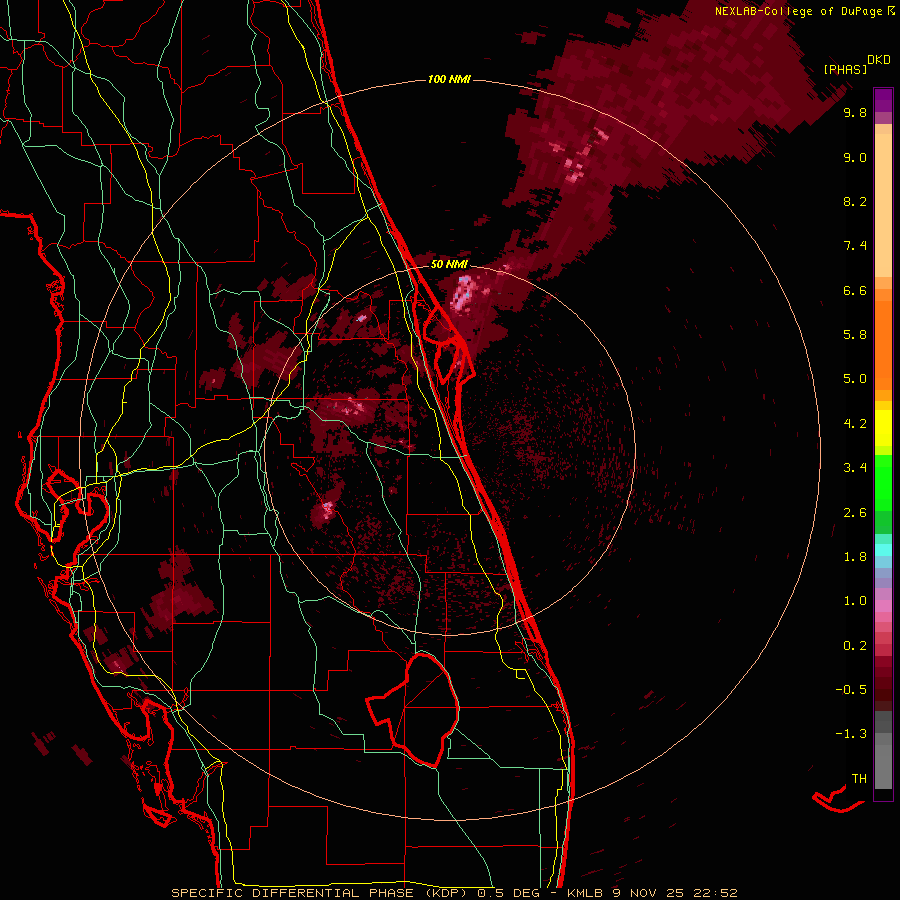The height and width of the screenshot is (900, 900).
Task: Click the DKD label above the color bar
Action: pyautogui.click(x=878, y=60)
